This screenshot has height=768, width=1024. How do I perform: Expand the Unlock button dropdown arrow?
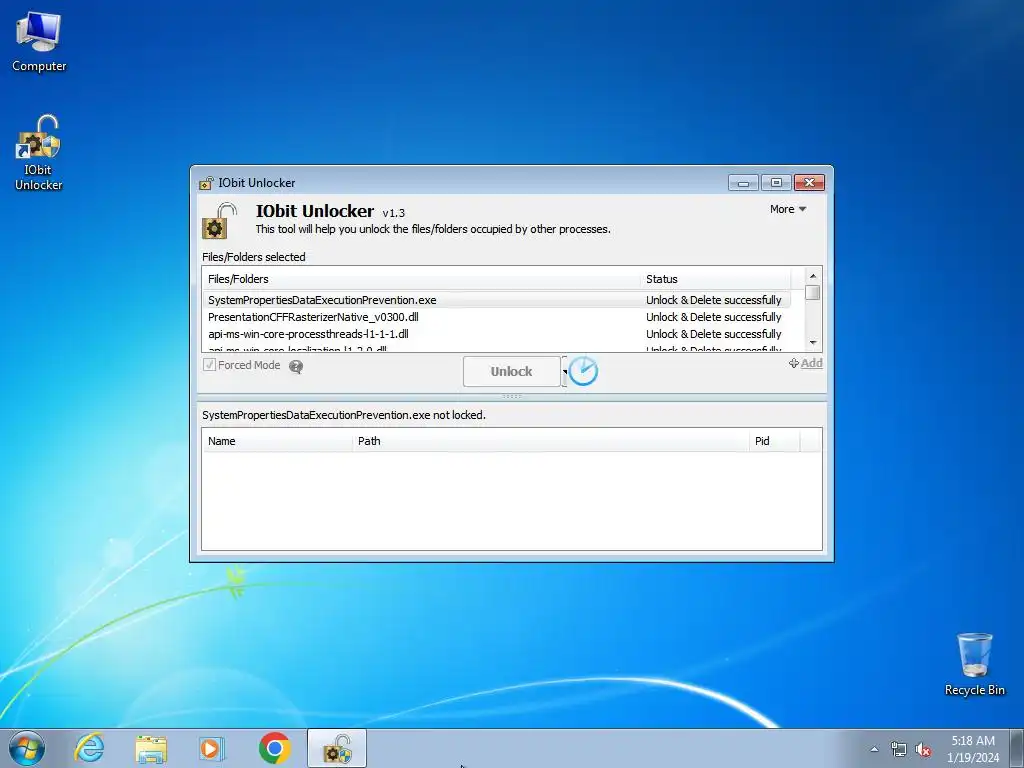click(x=564, y=372)
